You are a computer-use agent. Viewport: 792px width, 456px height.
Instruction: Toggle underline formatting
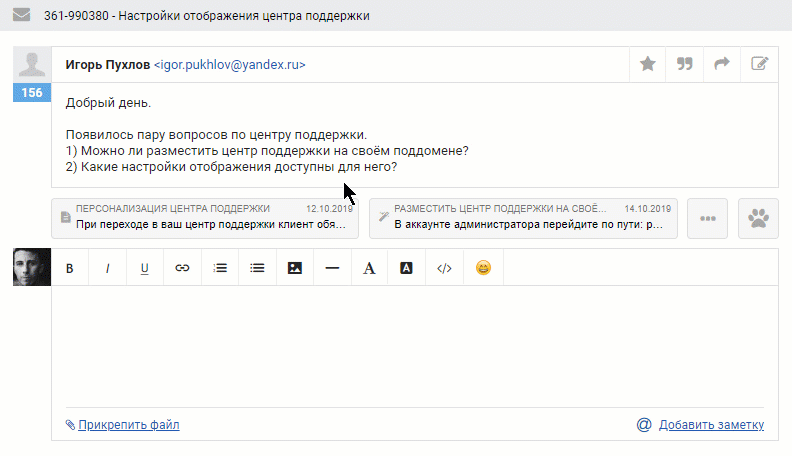pos(144,268)
